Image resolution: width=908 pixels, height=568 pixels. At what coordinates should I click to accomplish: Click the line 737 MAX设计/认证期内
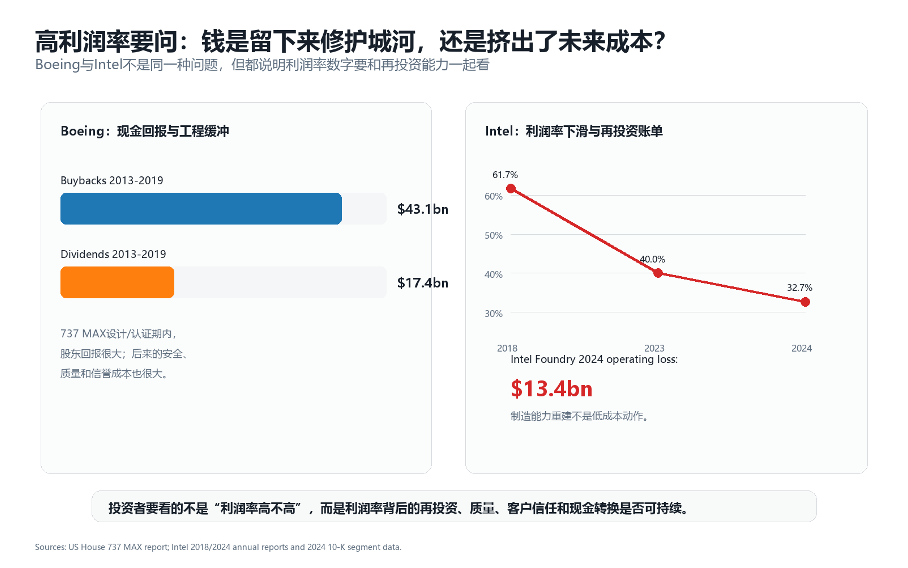(118, 334)
